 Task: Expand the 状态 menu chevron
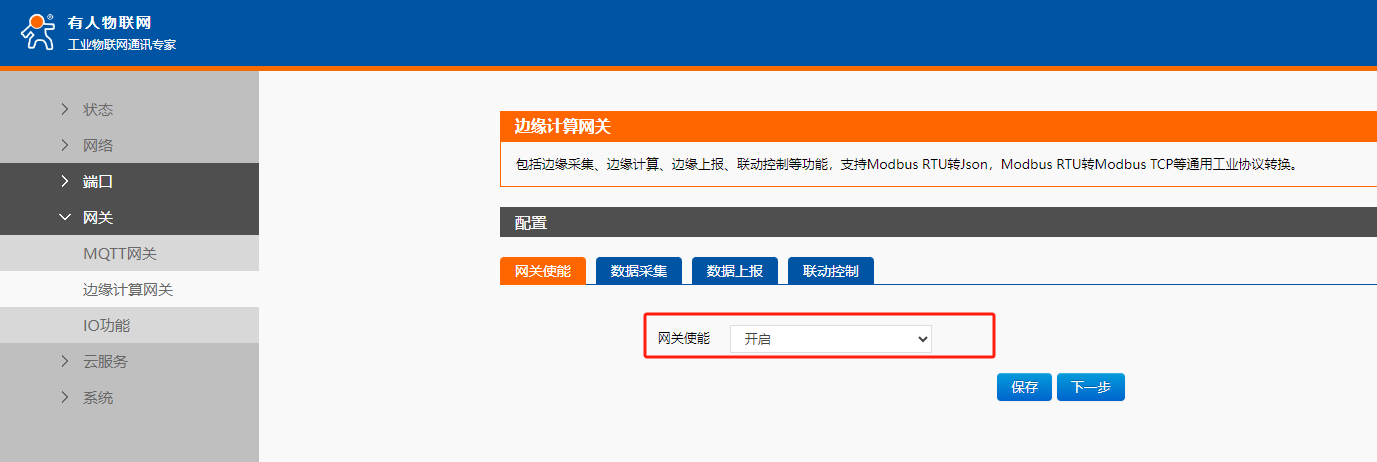(x=65, y=109)
